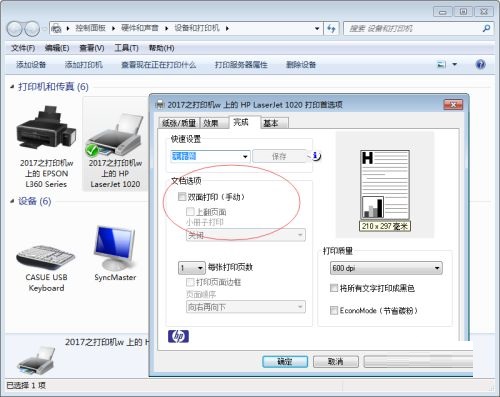The image size is (500, 397).
Task: Open the 帮助(H) menu
Action: (161, 48)
